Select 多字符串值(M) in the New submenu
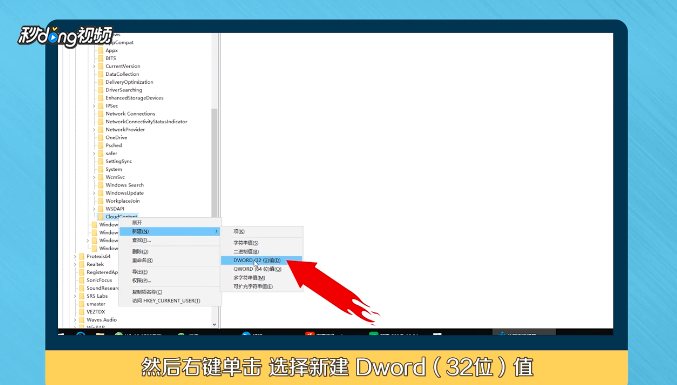 (x=262, y=278)
